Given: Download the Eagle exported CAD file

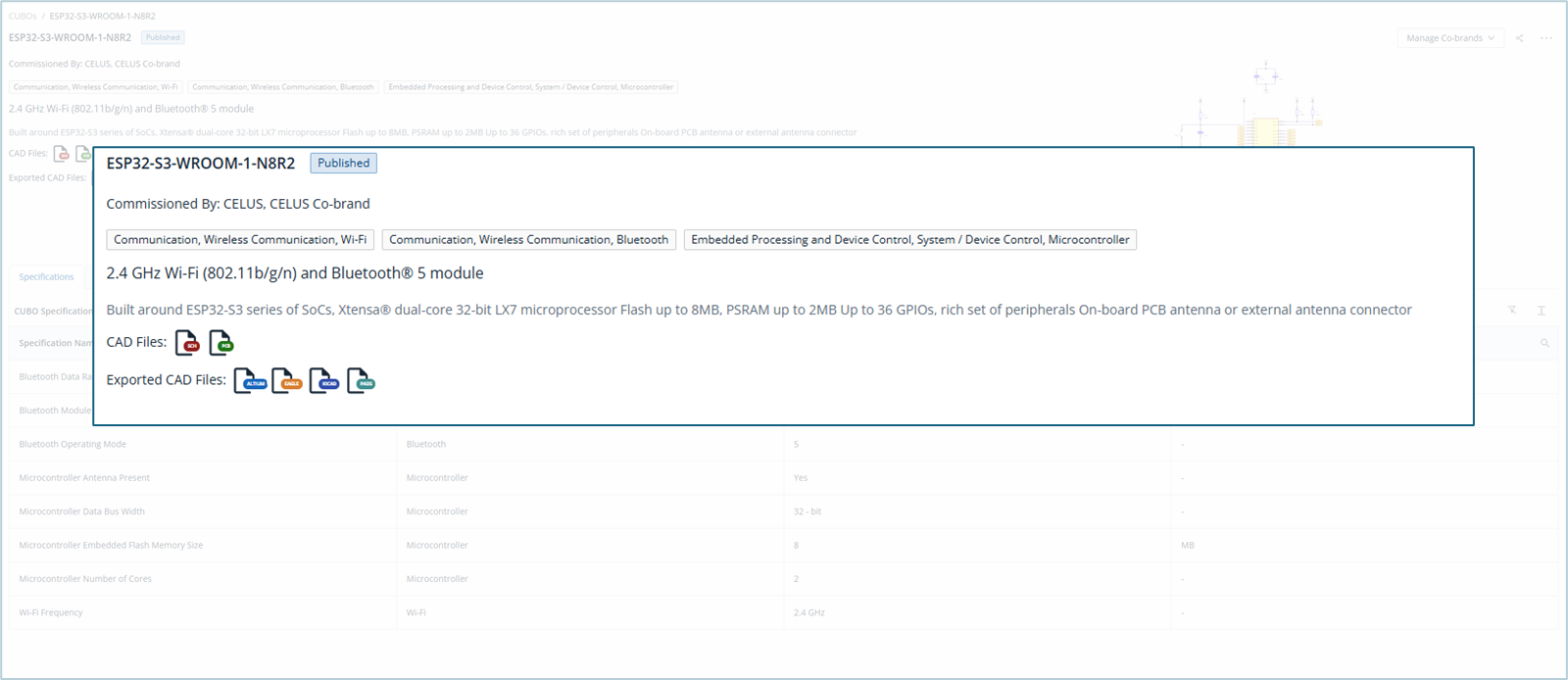Looking at the screenshot, I should pyautogui.click(x=287, y=380).
